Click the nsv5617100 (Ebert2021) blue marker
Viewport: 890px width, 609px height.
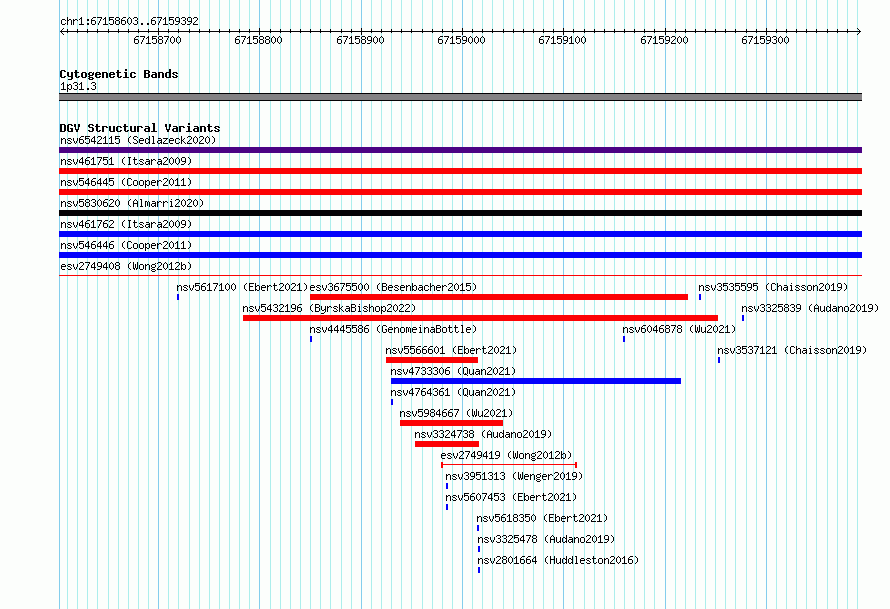[x=178, y=297]
